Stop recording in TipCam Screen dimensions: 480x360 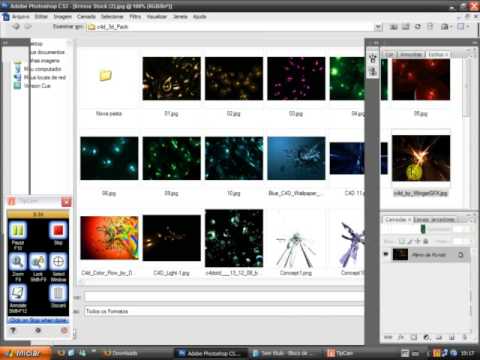[58, 230]
